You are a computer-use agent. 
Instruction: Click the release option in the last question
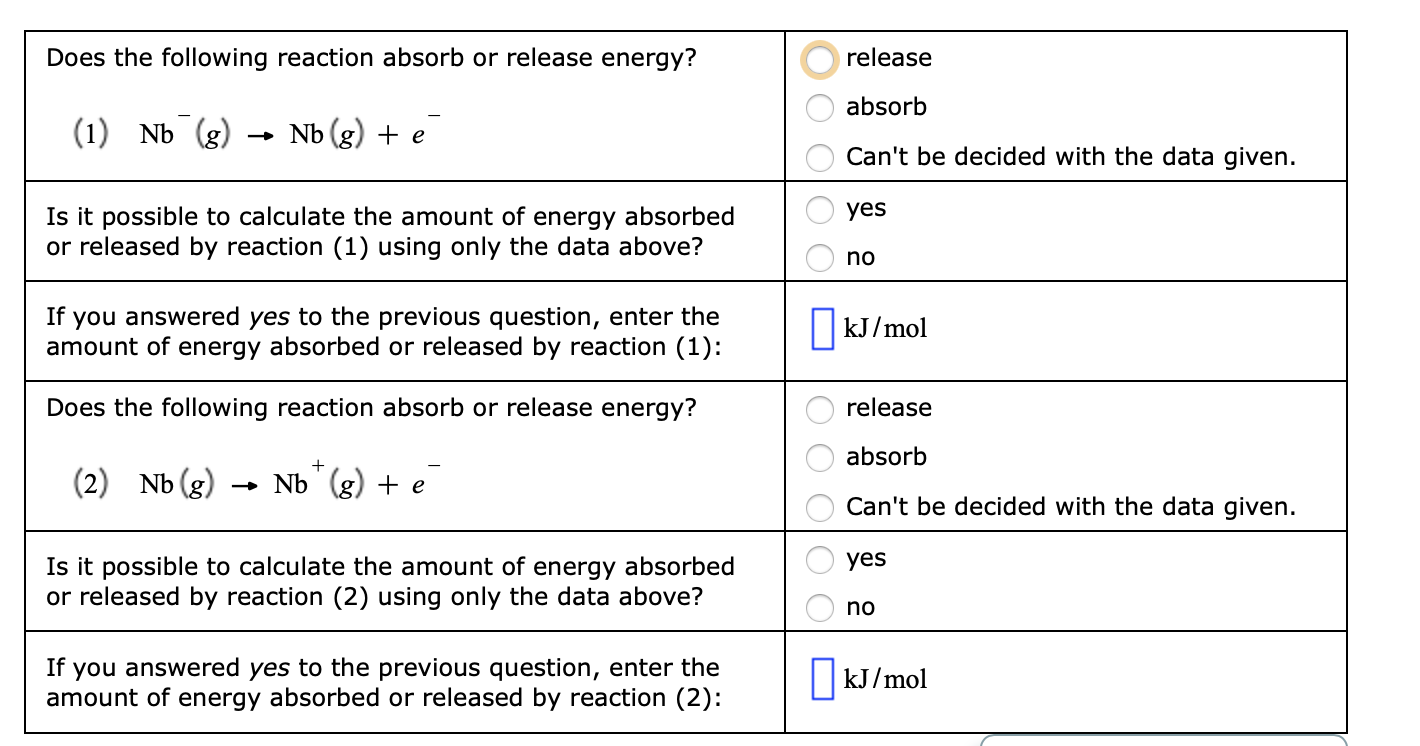click(x=820, y=409)
